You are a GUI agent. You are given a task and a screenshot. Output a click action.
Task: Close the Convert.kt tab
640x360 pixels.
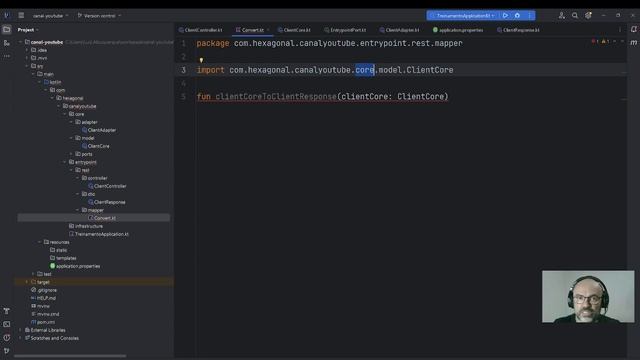tap(268, 30)
